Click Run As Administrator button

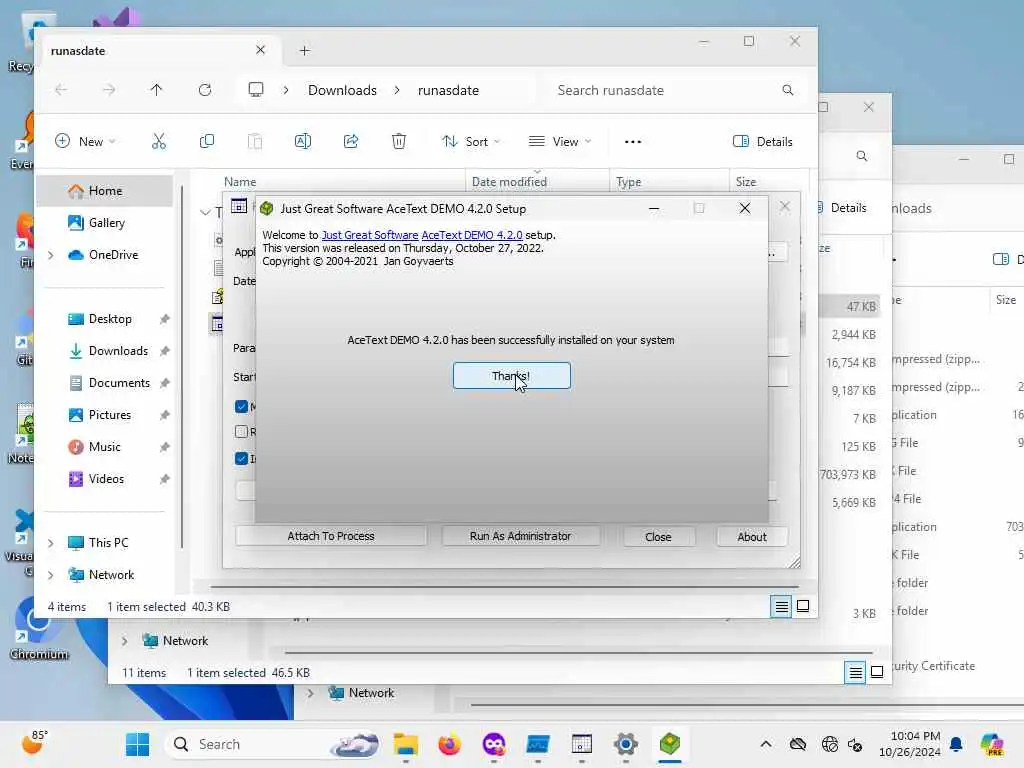tap(520, 536)
